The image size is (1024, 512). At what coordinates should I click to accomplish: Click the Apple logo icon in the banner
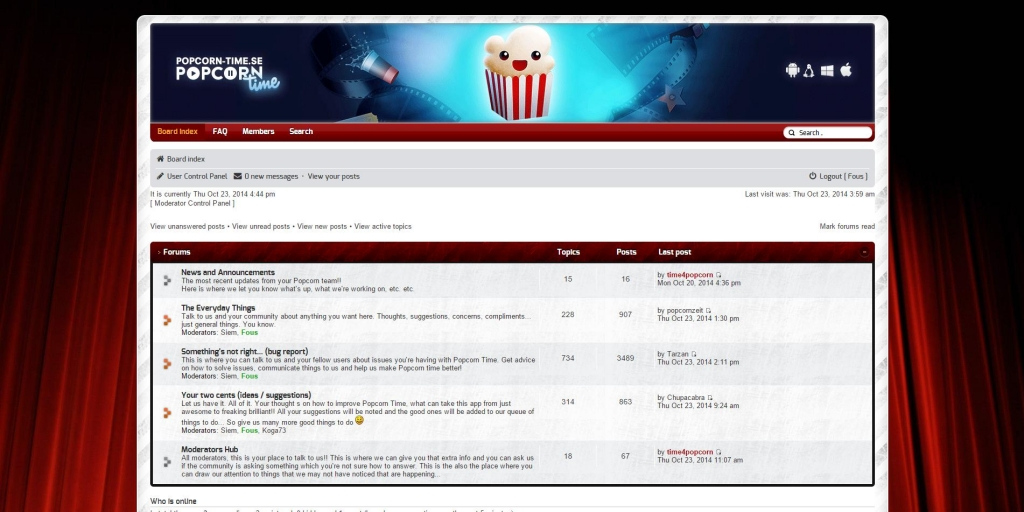pyautogui.click(x=846, y=70)
